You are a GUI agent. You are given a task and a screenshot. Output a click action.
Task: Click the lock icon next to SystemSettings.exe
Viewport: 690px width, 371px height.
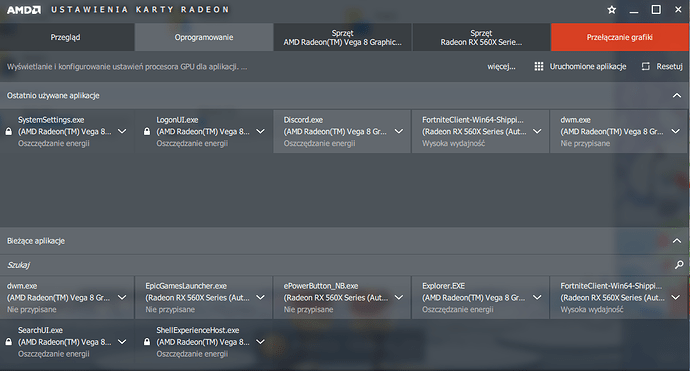[x=8, y=132]
